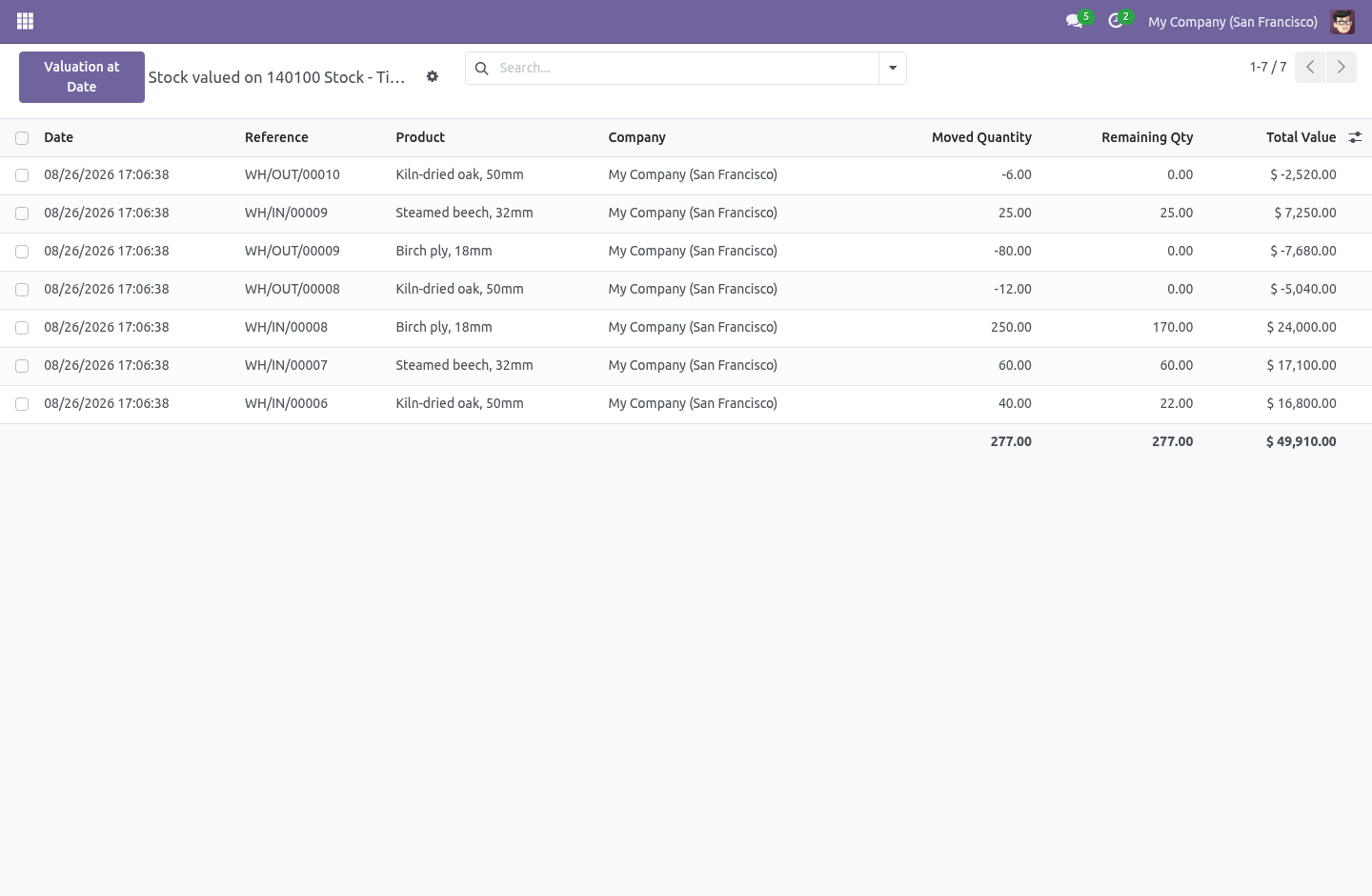
Task: Select the WH/IN/00009 row checkbox
Action: pos(22,214)
